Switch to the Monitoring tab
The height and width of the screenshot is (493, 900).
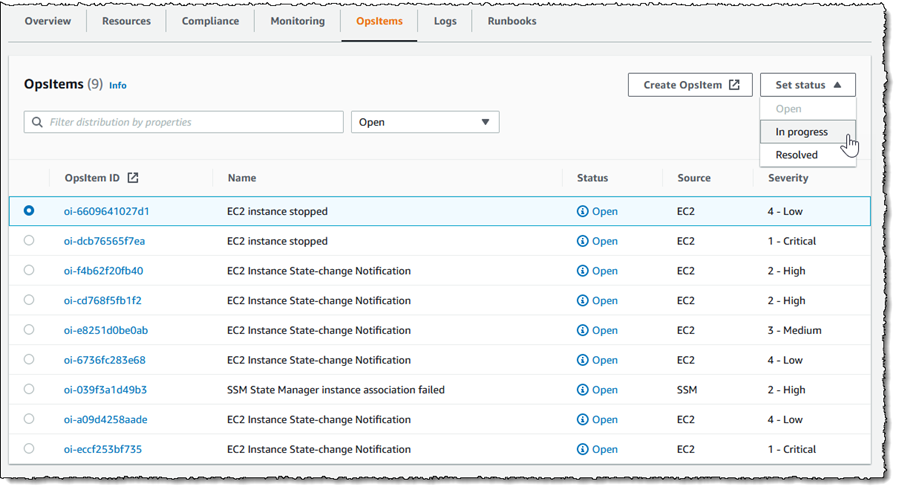pyautogui.click(x=297, y=21)
